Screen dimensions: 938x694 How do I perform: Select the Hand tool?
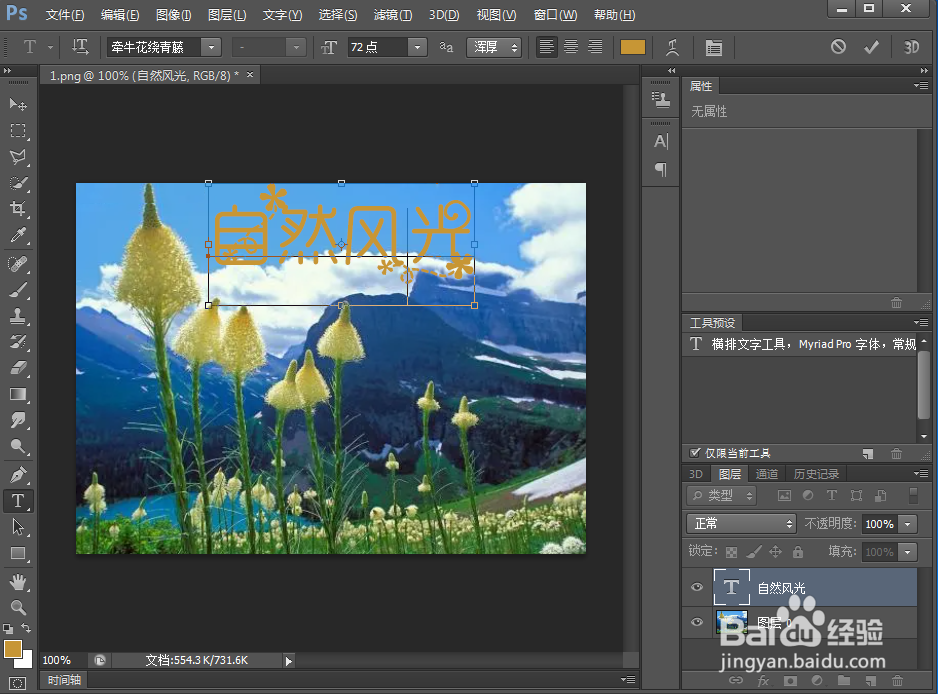pos(18,582)
